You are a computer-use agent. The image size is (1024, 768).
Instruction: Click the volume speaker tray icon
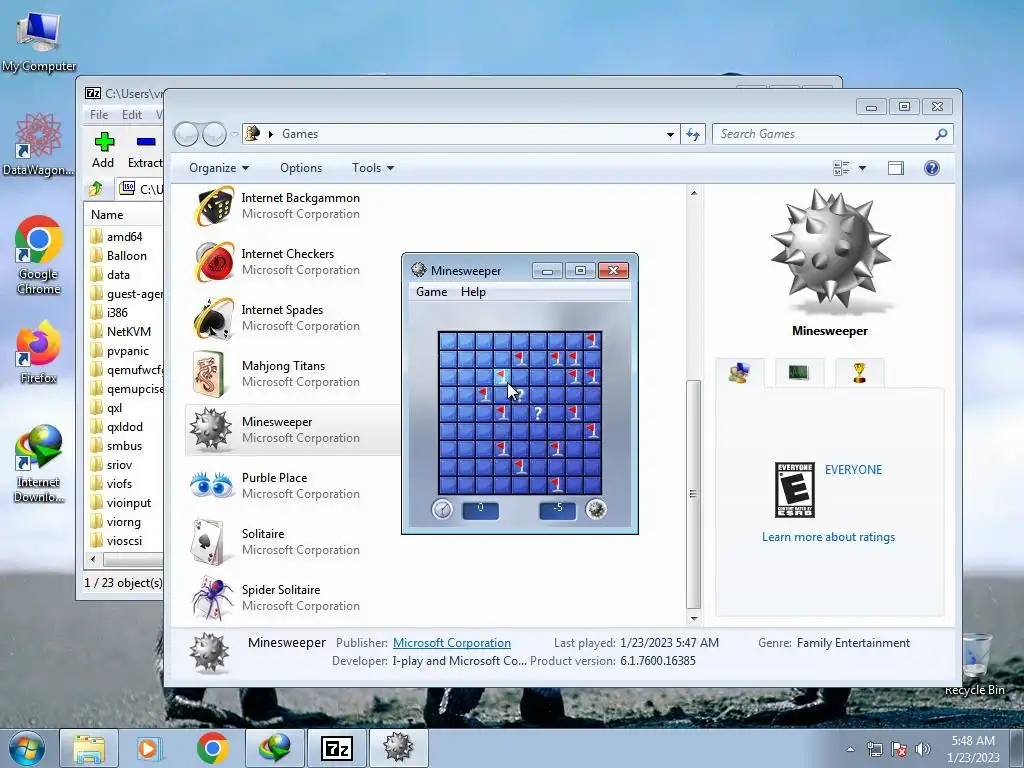pyautogui.click(x=923, y=748)
